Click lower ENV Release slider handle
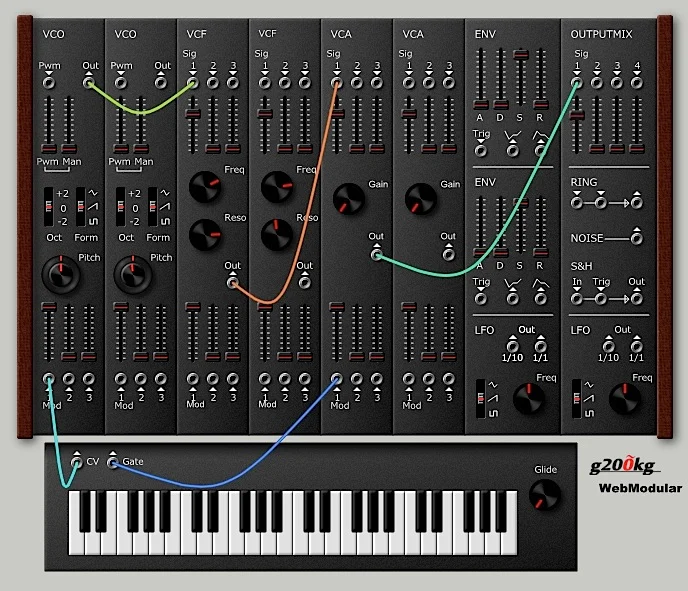Image resolution: width=688 pixels, height=591 pixels. click(x=541, y=252)
